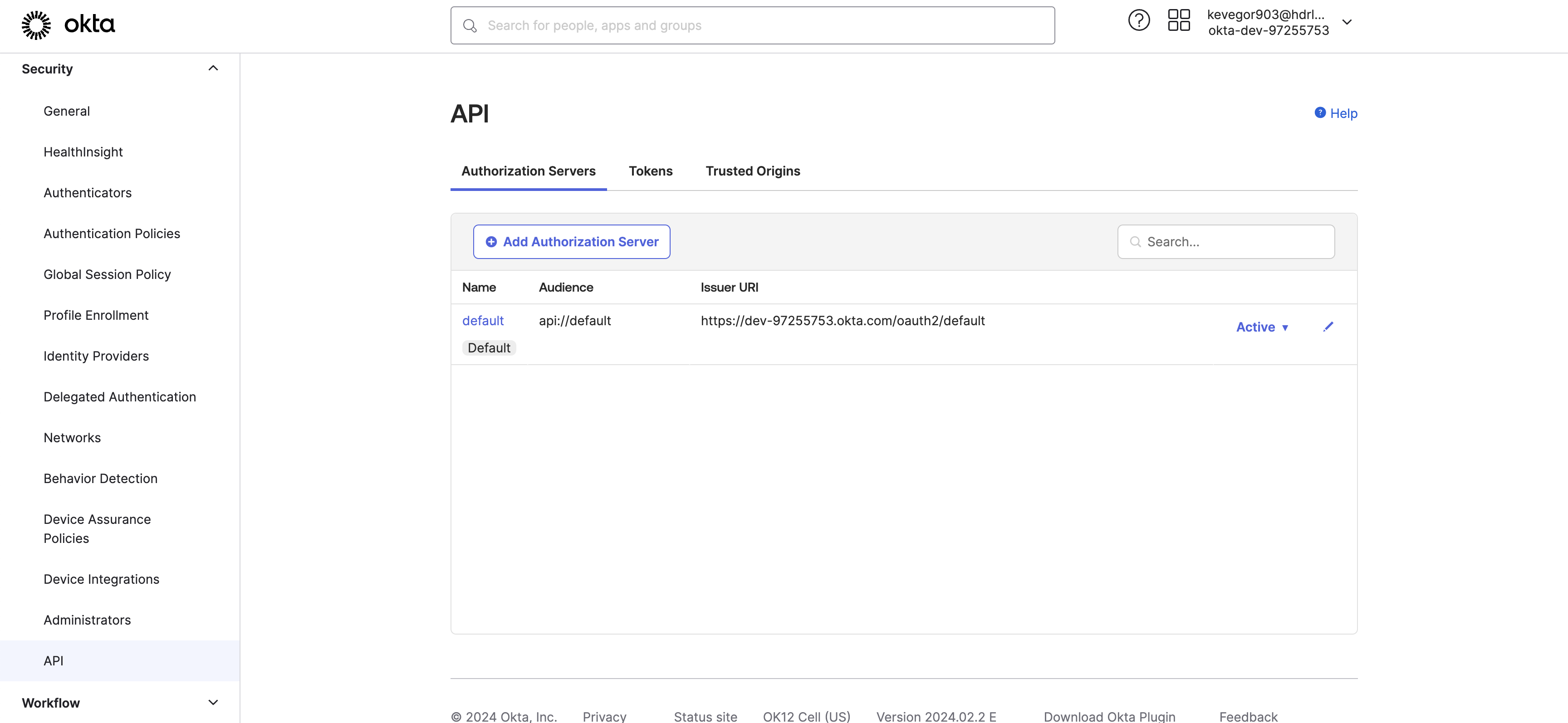Click the Name column header
The width and height of the screenshot is (1568, 723).
(479, 287)
